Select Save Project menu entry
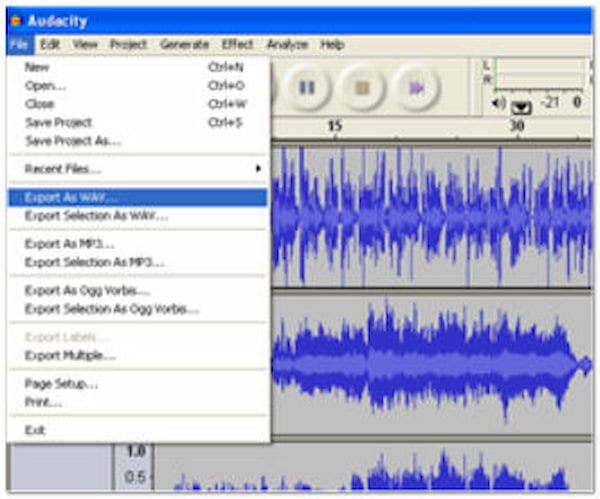 click(138, 122)
